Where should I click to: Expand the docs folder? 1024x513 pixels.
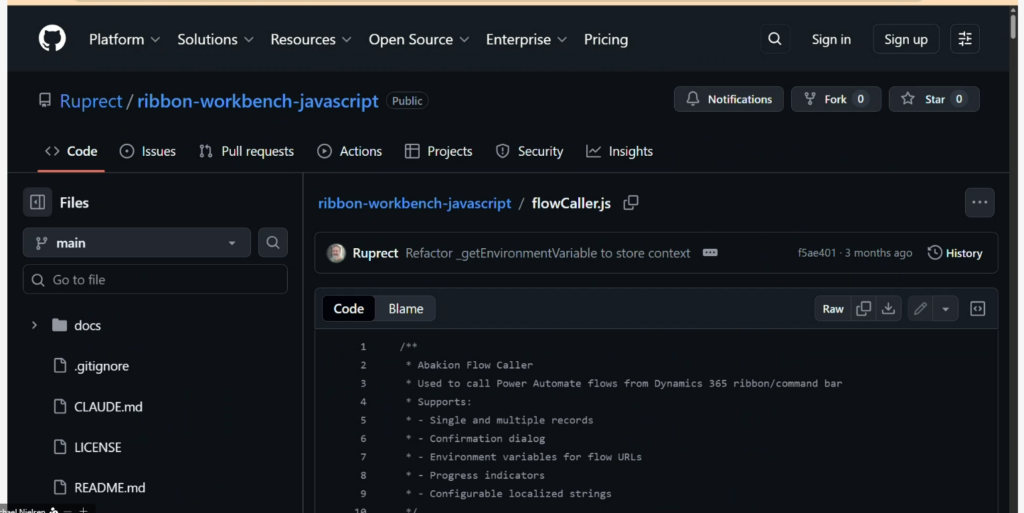34,325
